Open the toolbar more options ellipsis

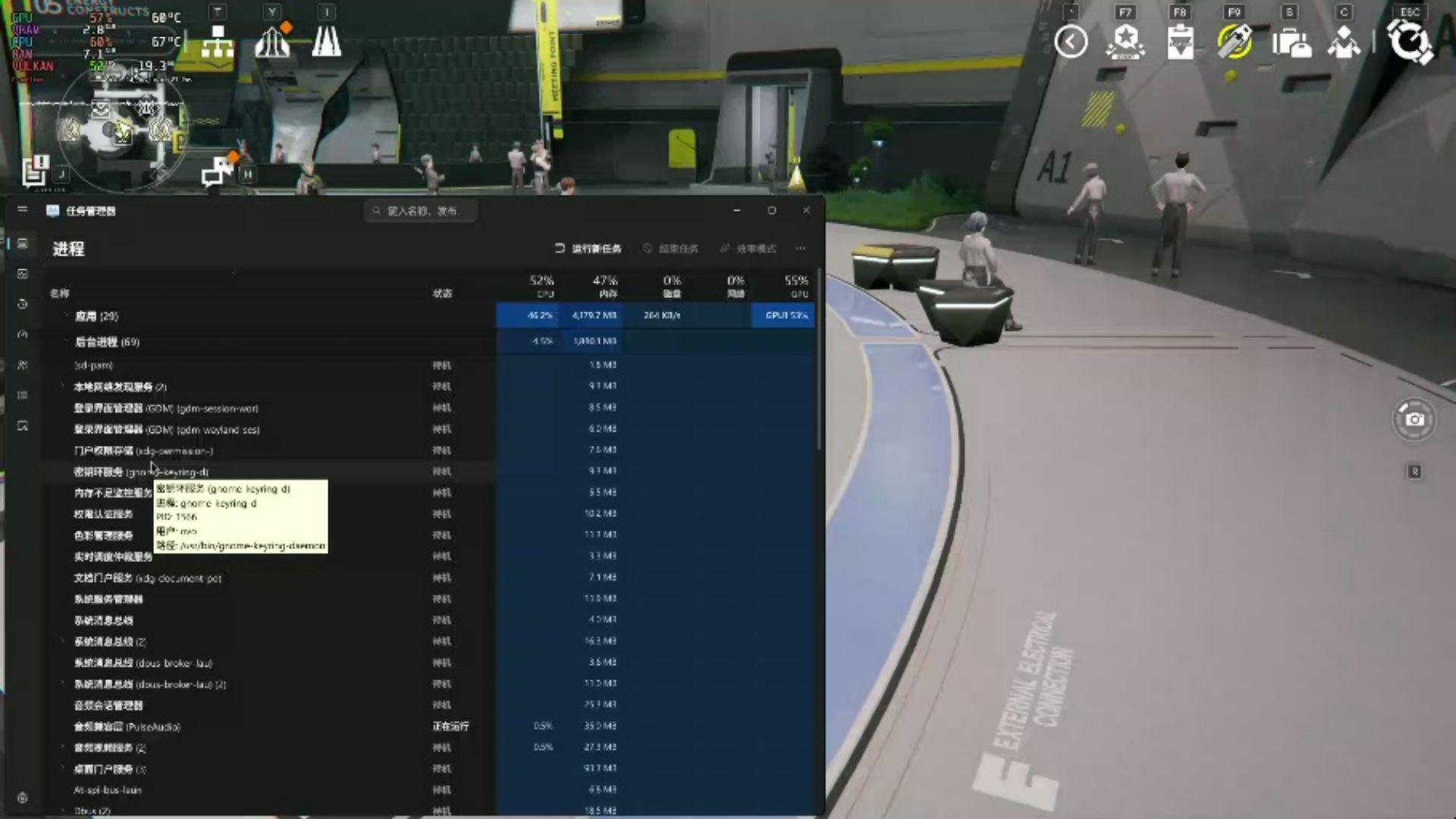click(x=801, y=249)
